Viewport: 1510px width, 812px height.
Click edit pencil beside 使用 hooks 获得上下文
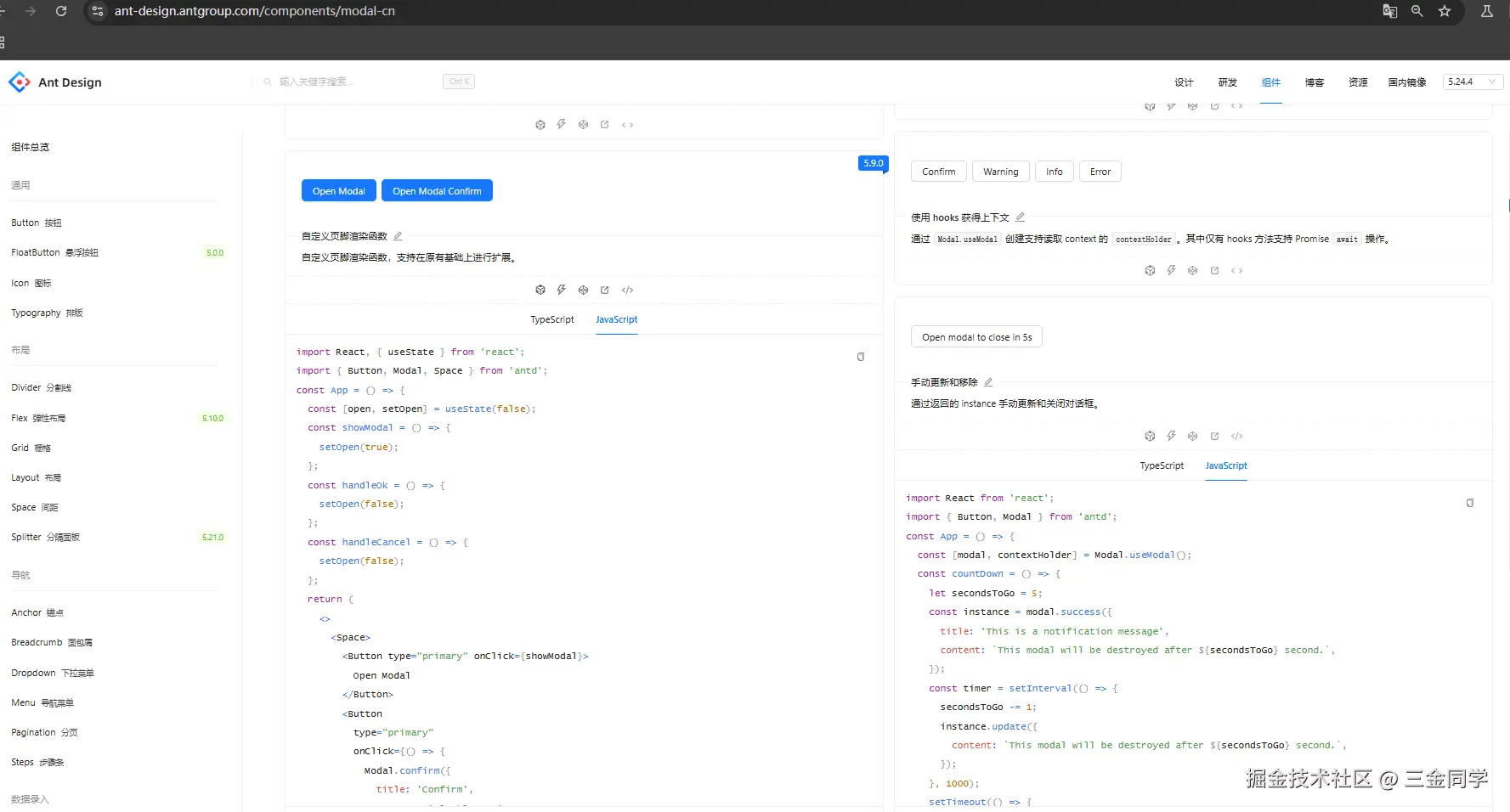[1021, 217]
